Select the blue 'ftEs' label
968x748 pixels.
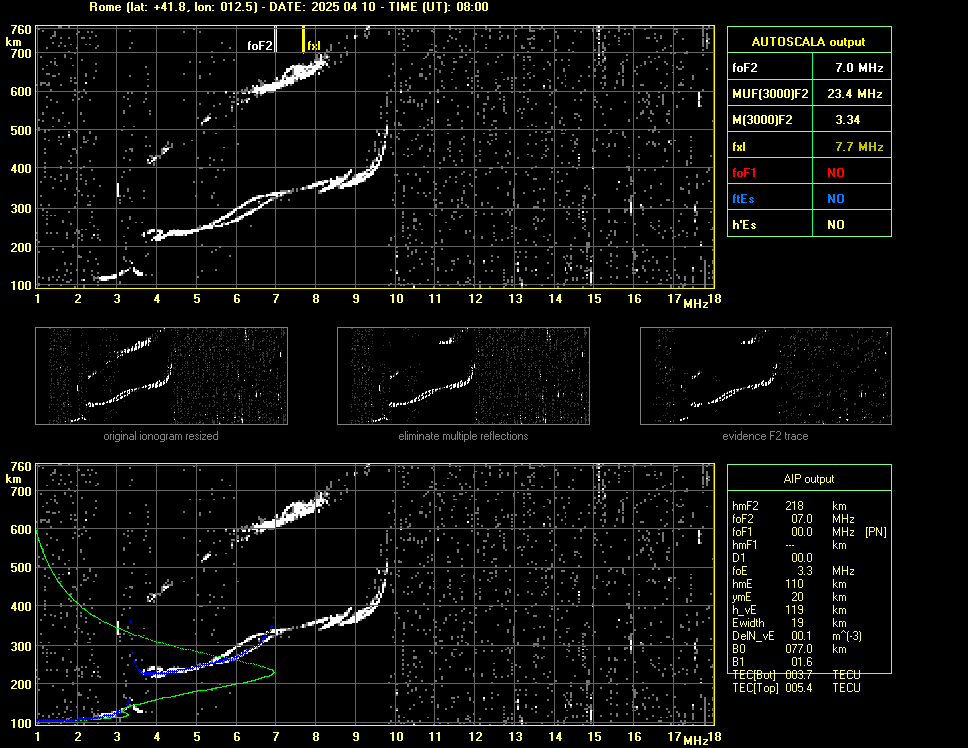743,199
